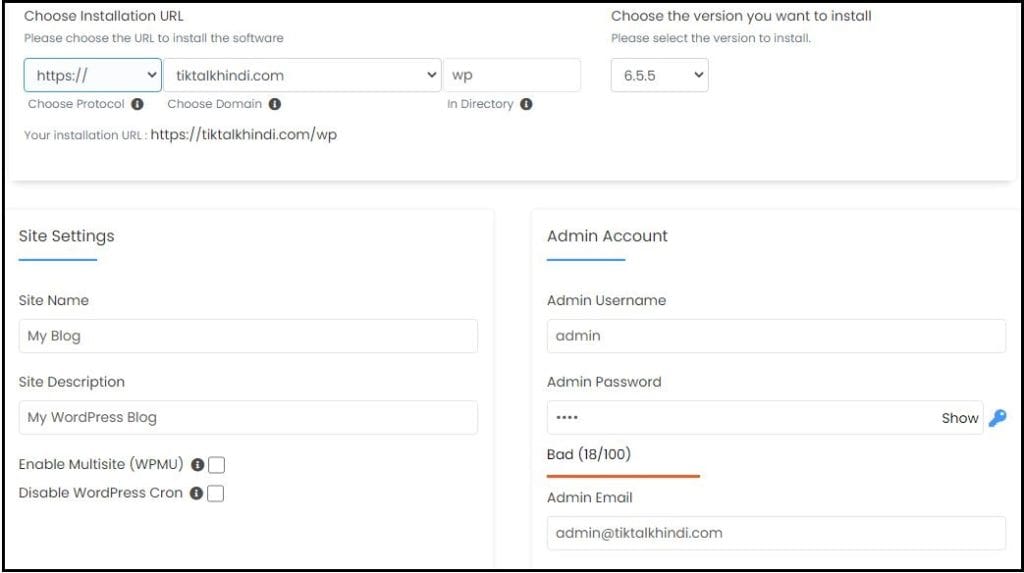Open the https:// protocol dropdown
Screen dimensions: 1024x573
pyautogui.click(x=93, y=75)
